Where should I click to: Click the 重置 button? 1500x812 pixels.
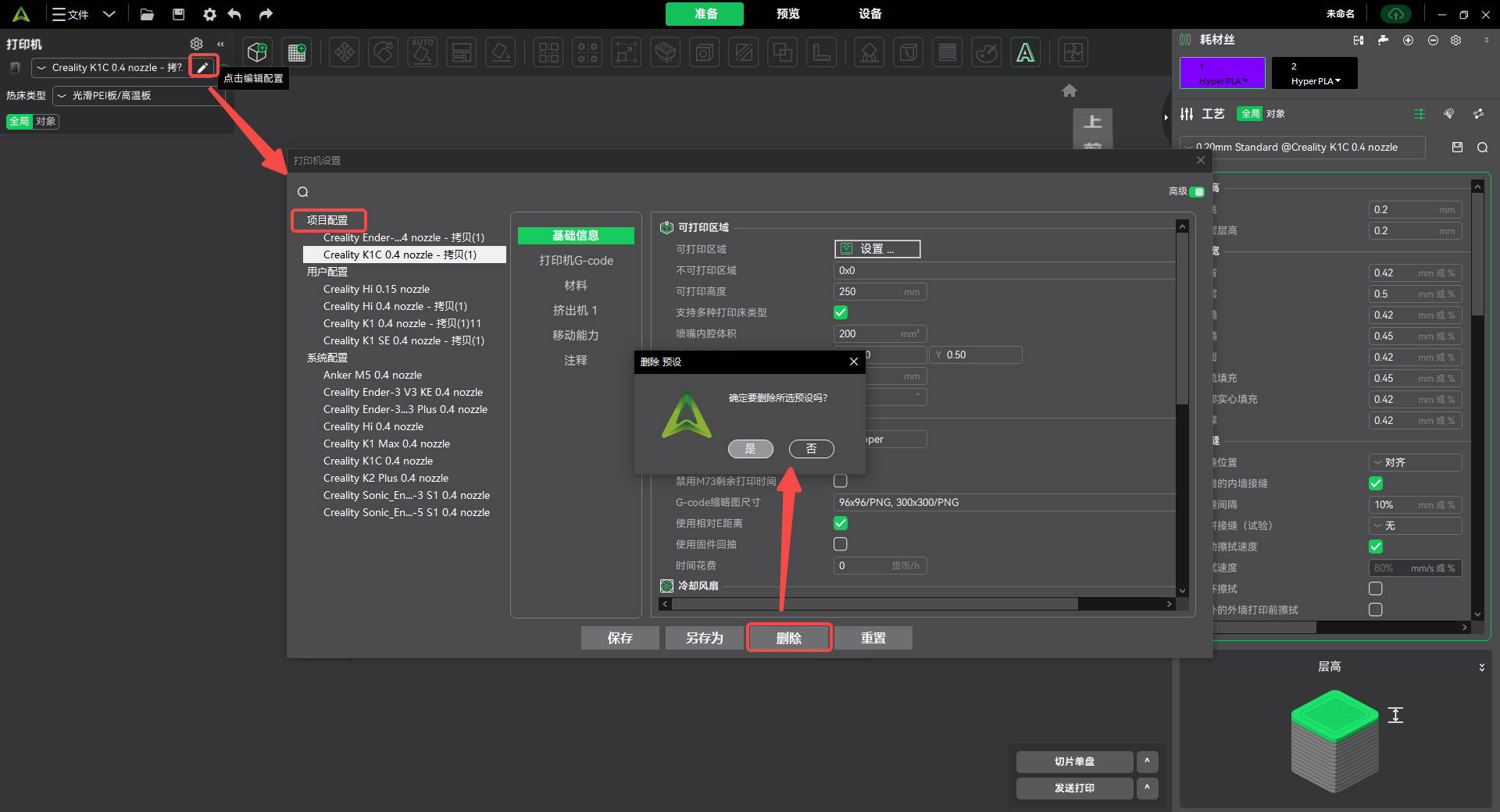(873, 638)
